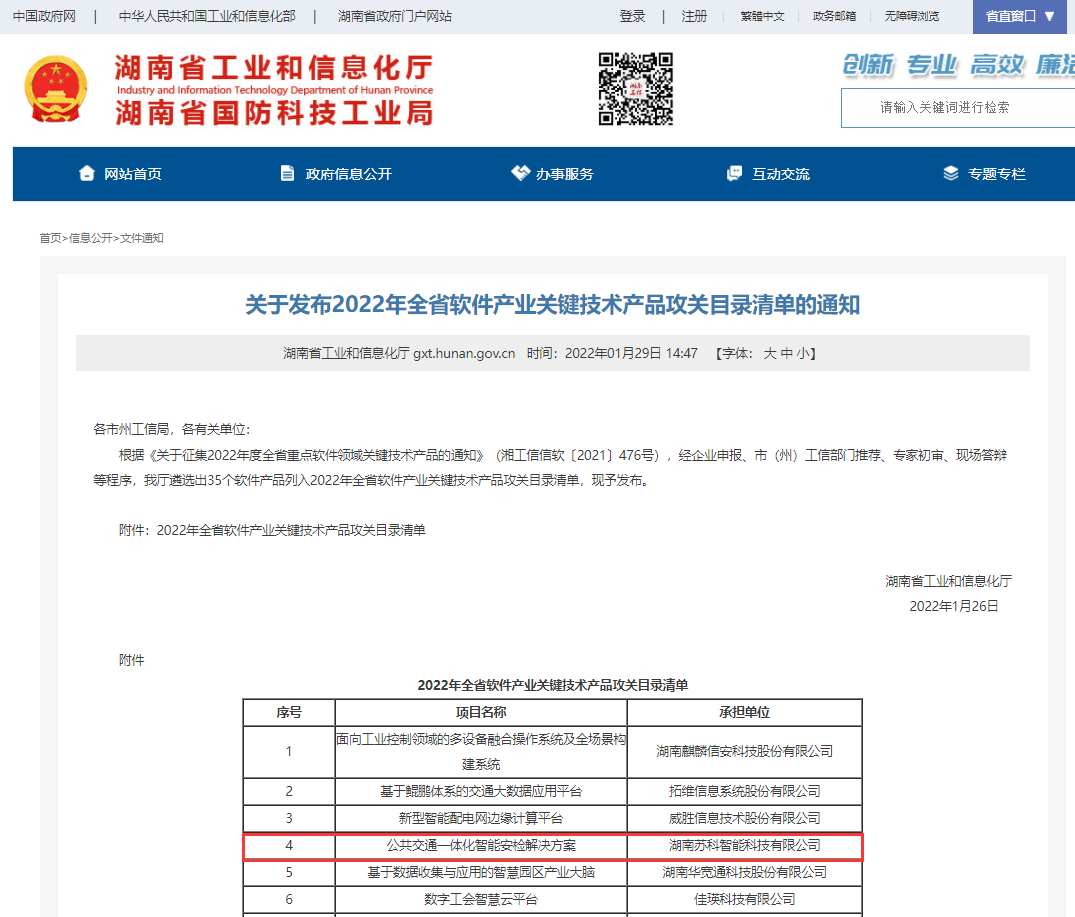Select the 专业 badge

(932, 62)
